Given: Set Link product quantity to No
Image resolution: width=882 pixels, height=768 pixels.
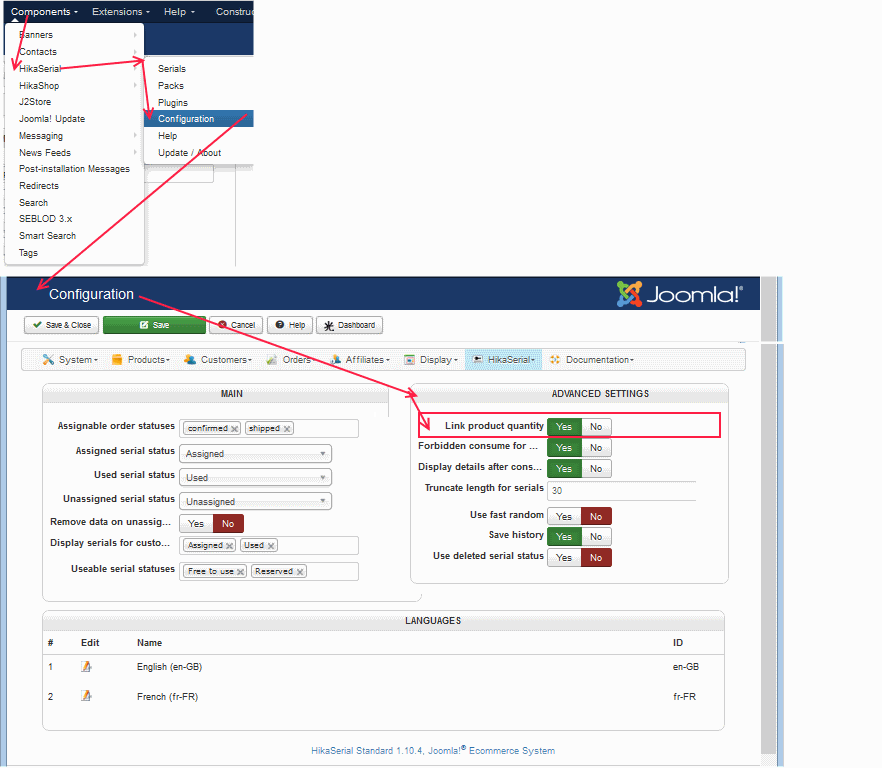Looking at the screenshot, I should [596, 427].
